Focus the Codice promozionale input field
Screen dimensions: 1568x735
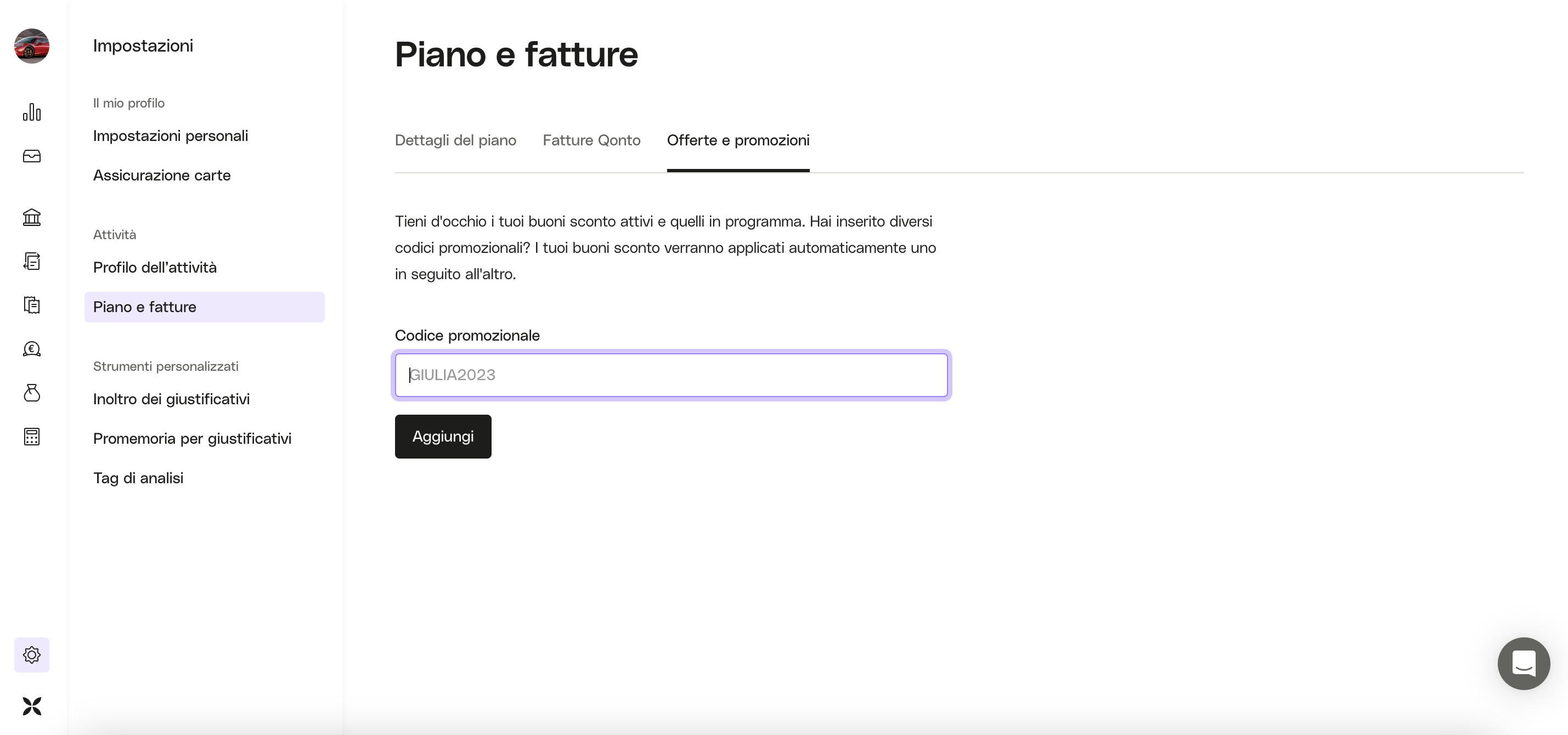pos(672,375)
